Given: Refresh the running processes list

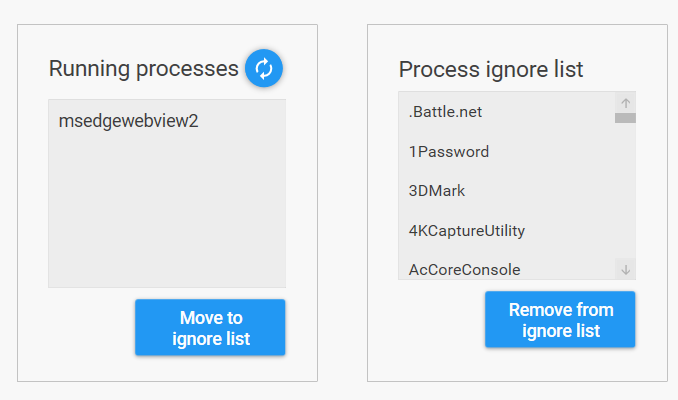Looking at the screenshot, I should (264, 69).
